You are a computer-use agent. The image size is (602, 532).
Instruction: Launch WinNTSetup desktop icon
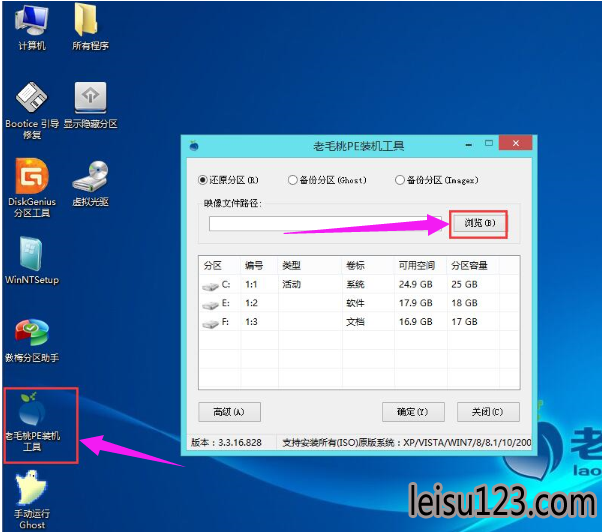(32, 261)
